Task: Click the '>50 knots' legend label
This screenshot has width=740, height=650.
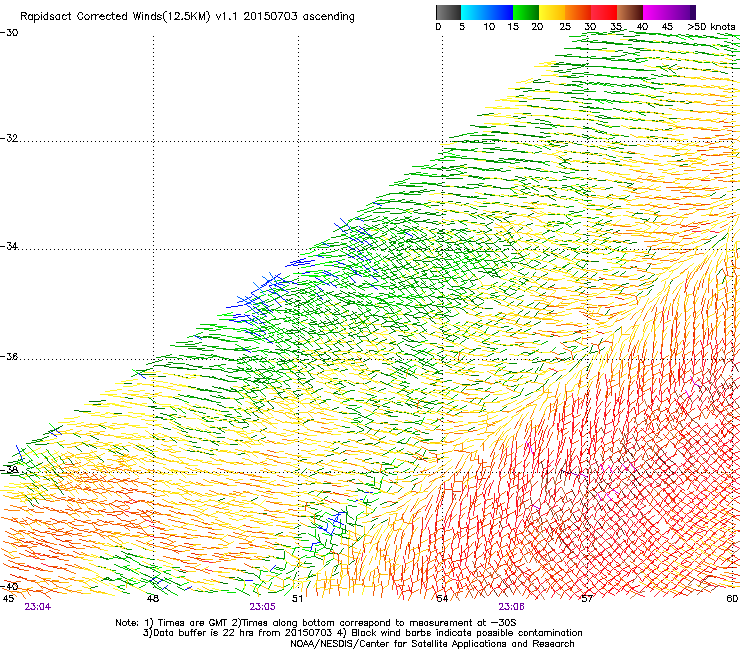Action: click(x=711, y=27)
